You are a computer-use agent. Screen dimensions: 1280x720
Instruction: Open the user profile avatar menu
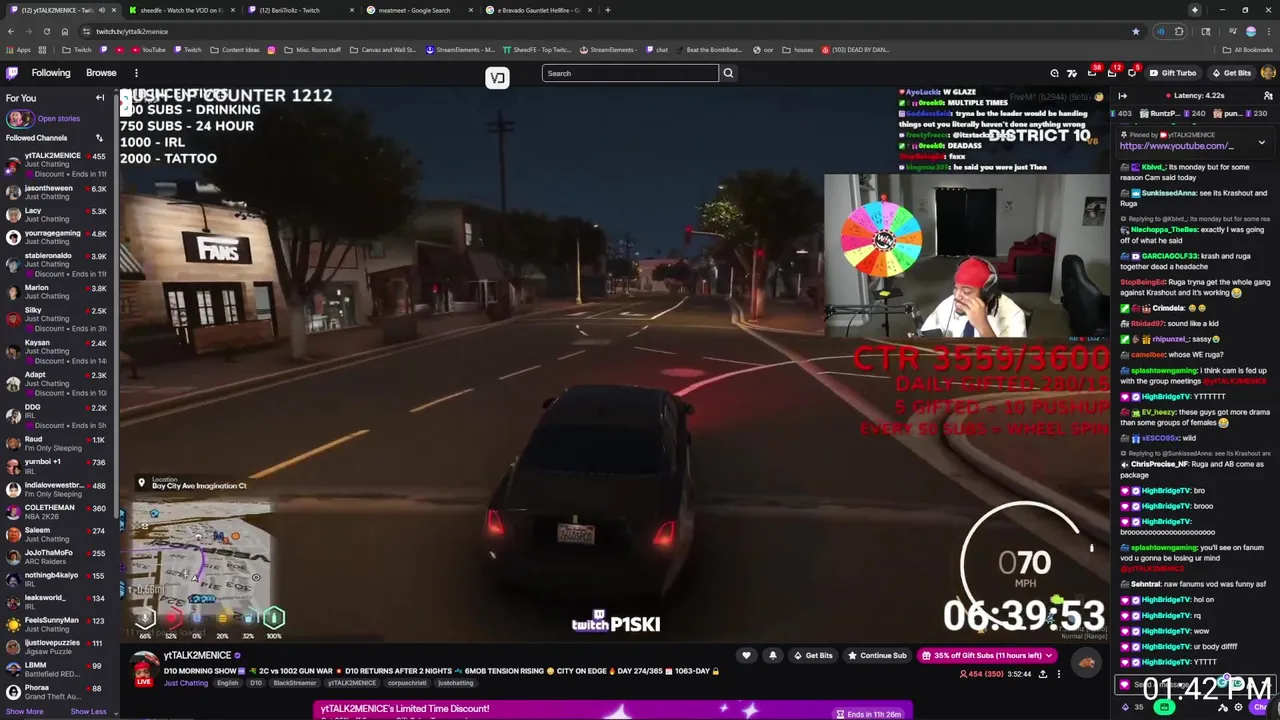(x=1268, y=73)
